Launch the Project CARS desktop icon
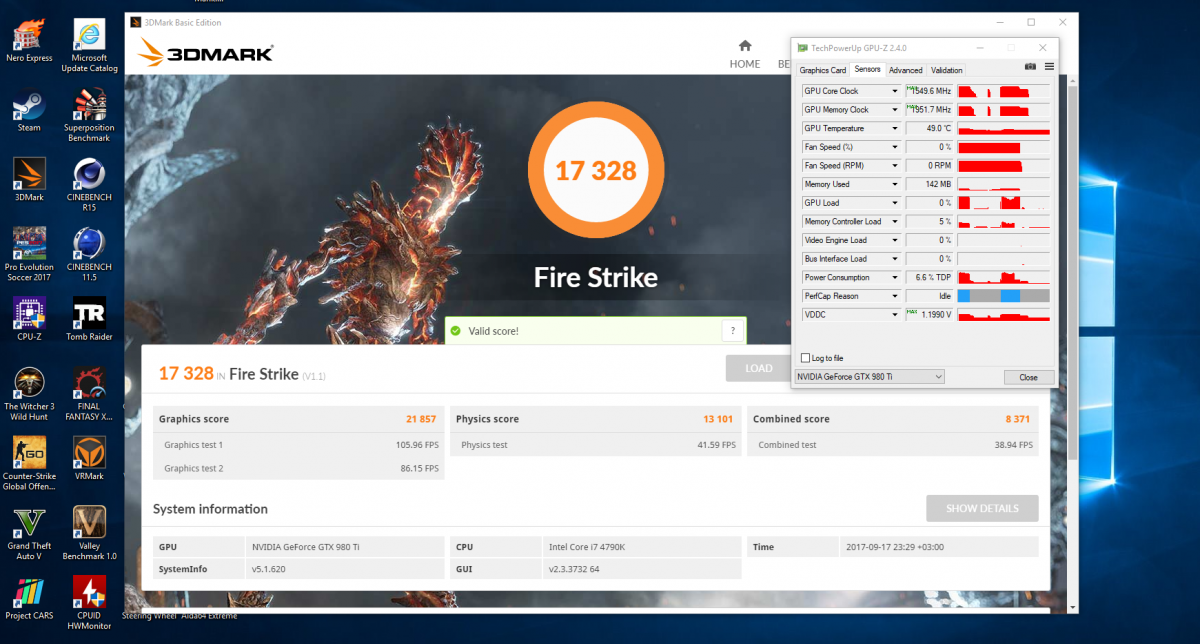 (x=29, y=598)
